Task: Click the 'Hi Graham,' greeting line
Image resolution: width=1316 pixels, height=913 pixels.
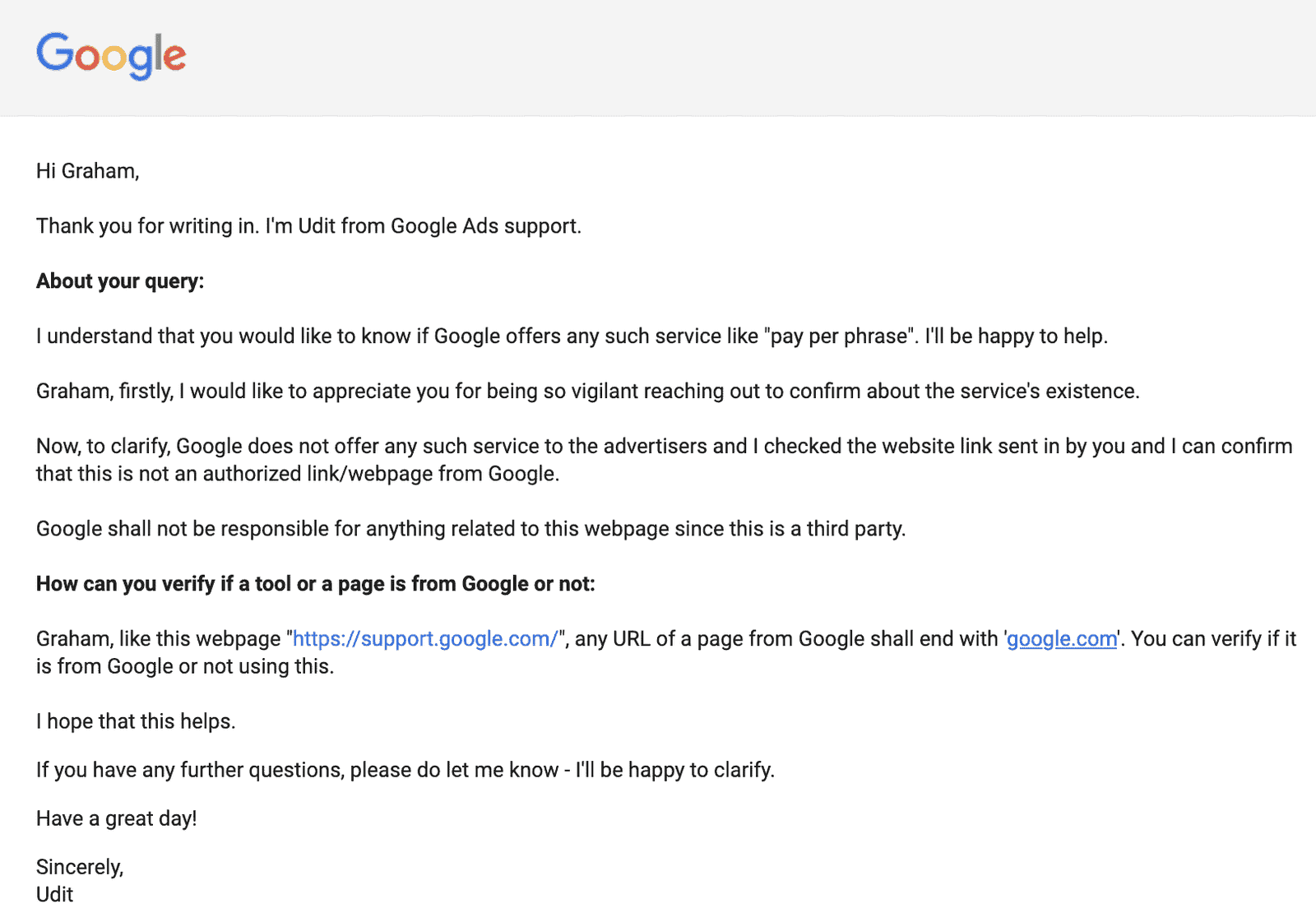Action: click(88, 171)
